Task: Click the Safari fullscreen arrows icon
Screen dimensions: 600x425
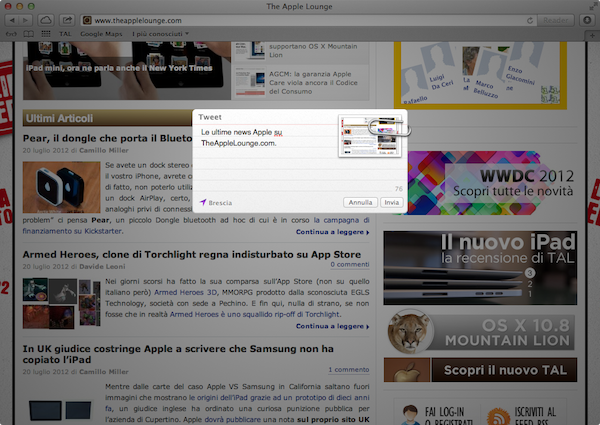Action: click(x=593, y=6)
